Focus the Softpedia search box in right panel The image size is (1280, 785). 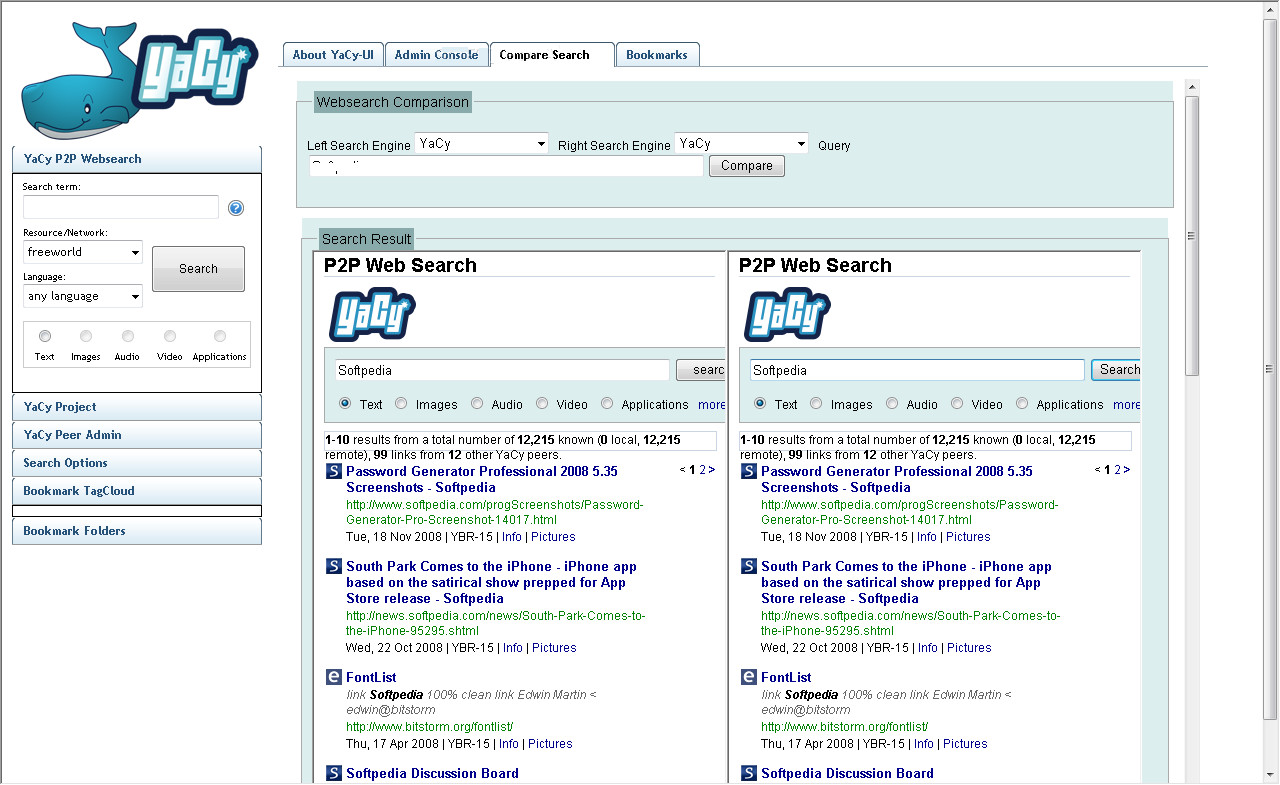pyautogui.click(x=917, y=370)
